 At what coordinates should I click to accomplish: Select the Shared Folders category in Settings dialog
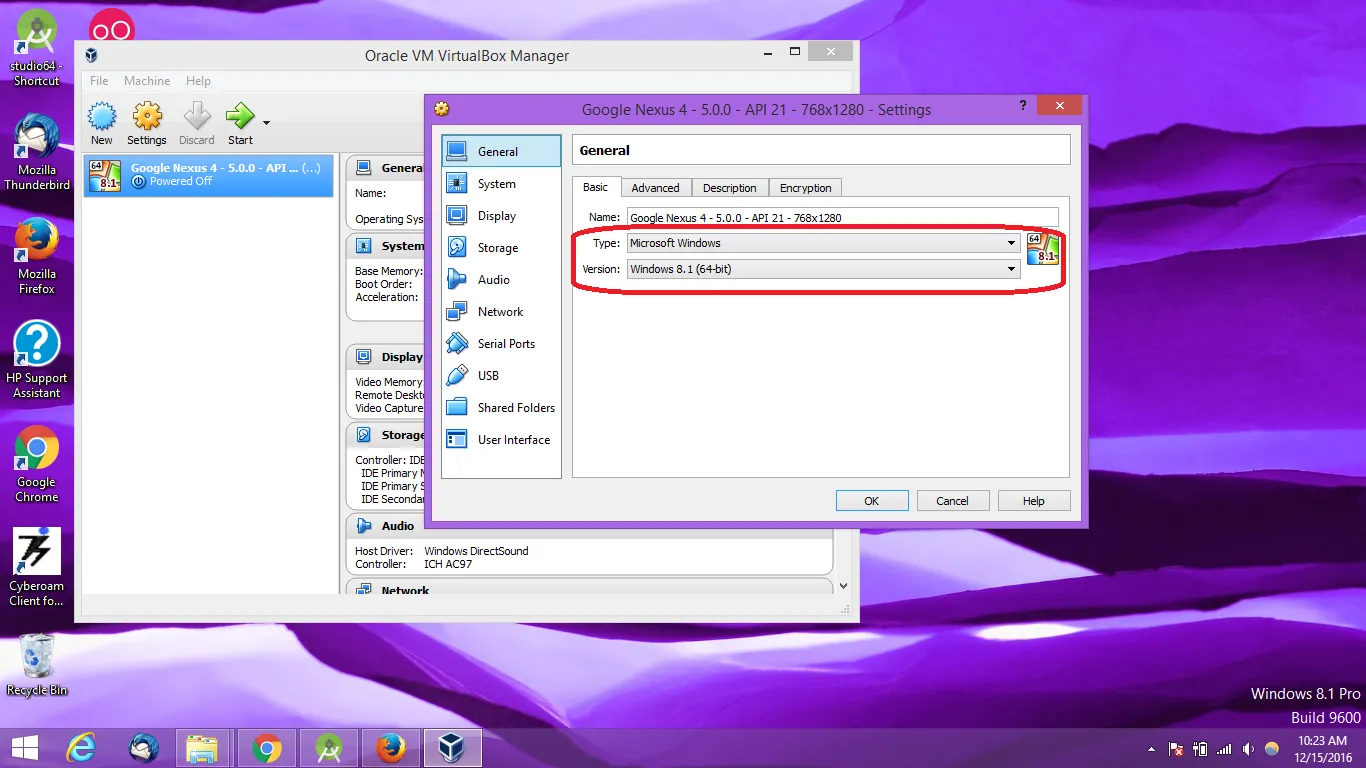[501, 407]
